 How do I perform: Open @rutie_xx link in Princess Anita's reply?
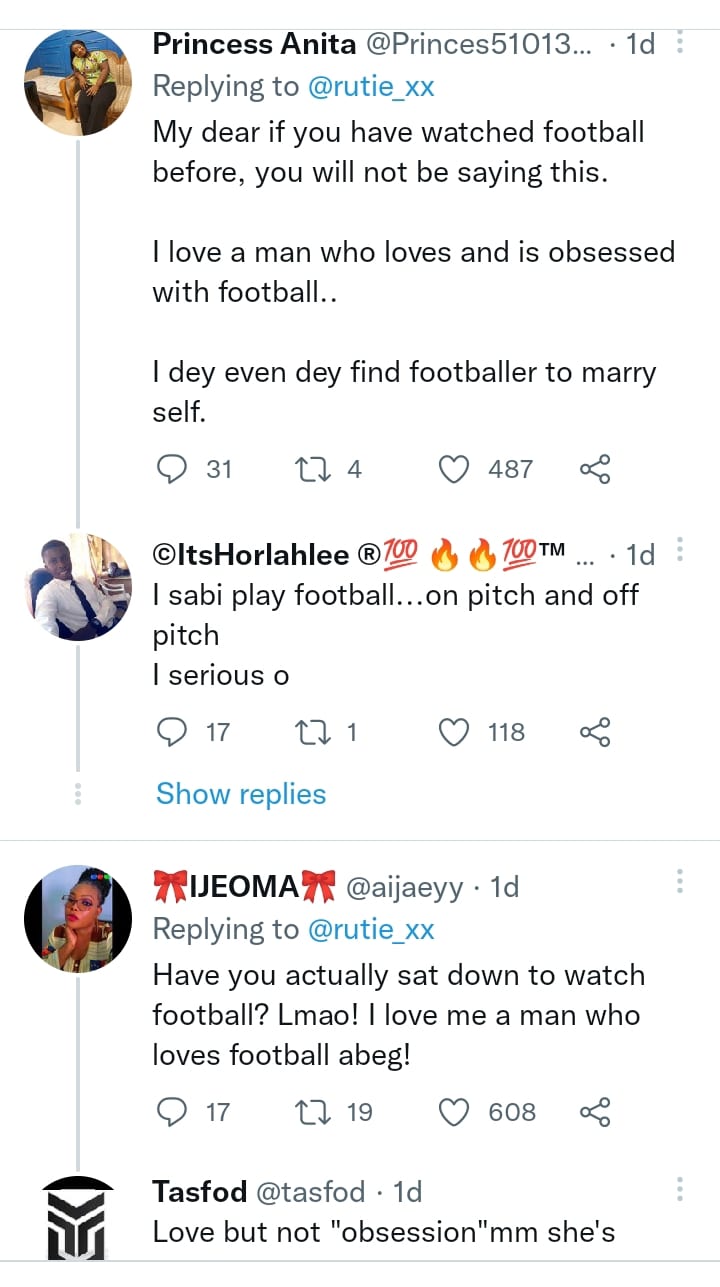[371, 87]
